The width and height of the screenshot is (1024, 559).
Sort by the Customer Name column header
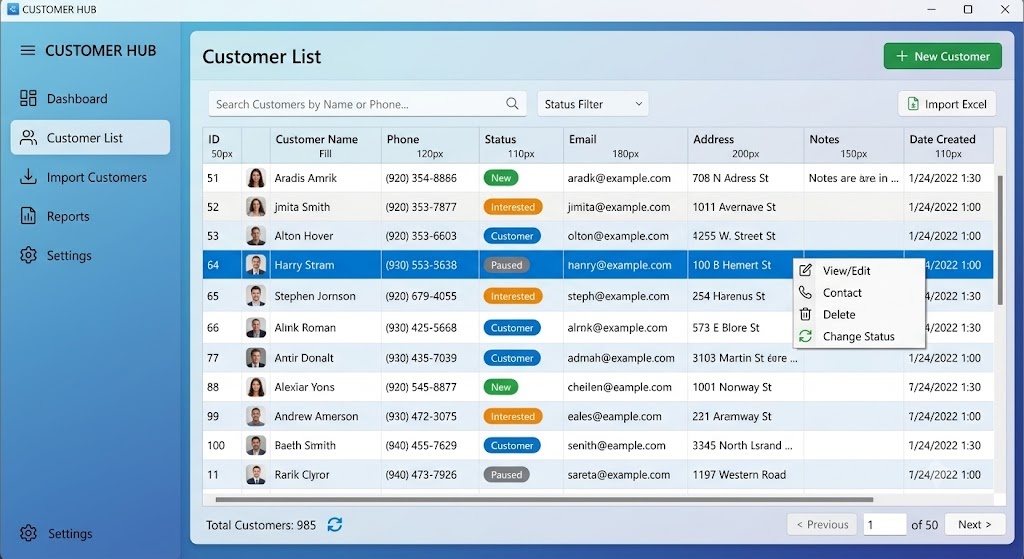tap(325, 146)
